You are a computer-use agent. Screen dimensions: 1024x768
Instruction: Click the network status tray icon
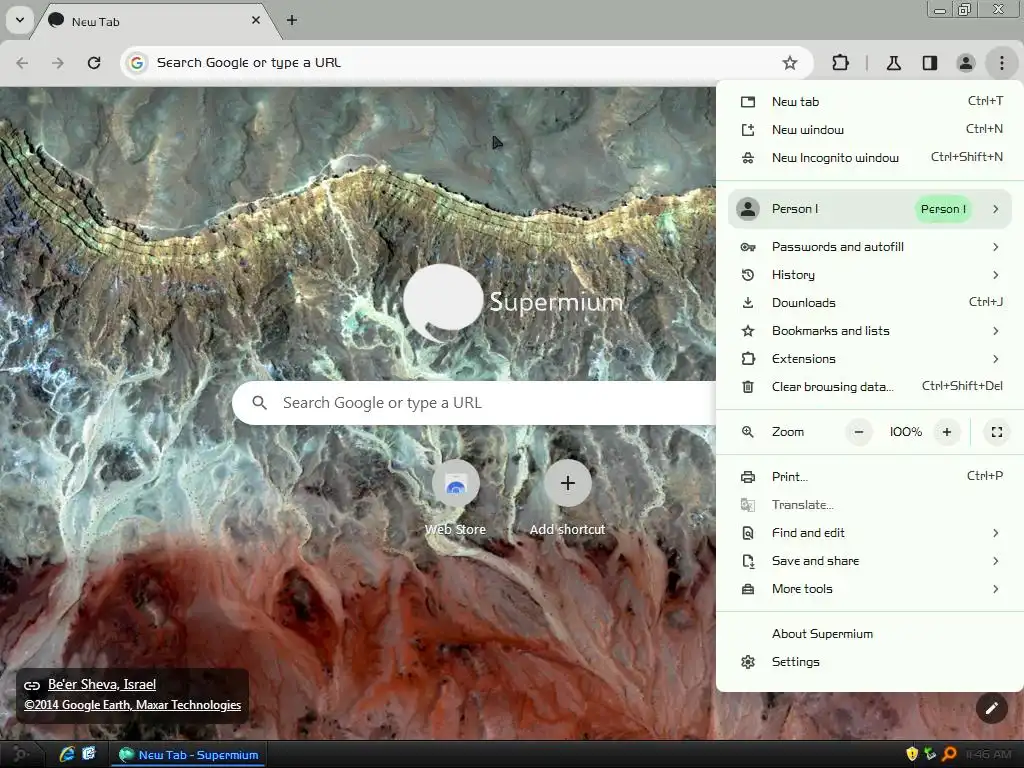(931, 754)
